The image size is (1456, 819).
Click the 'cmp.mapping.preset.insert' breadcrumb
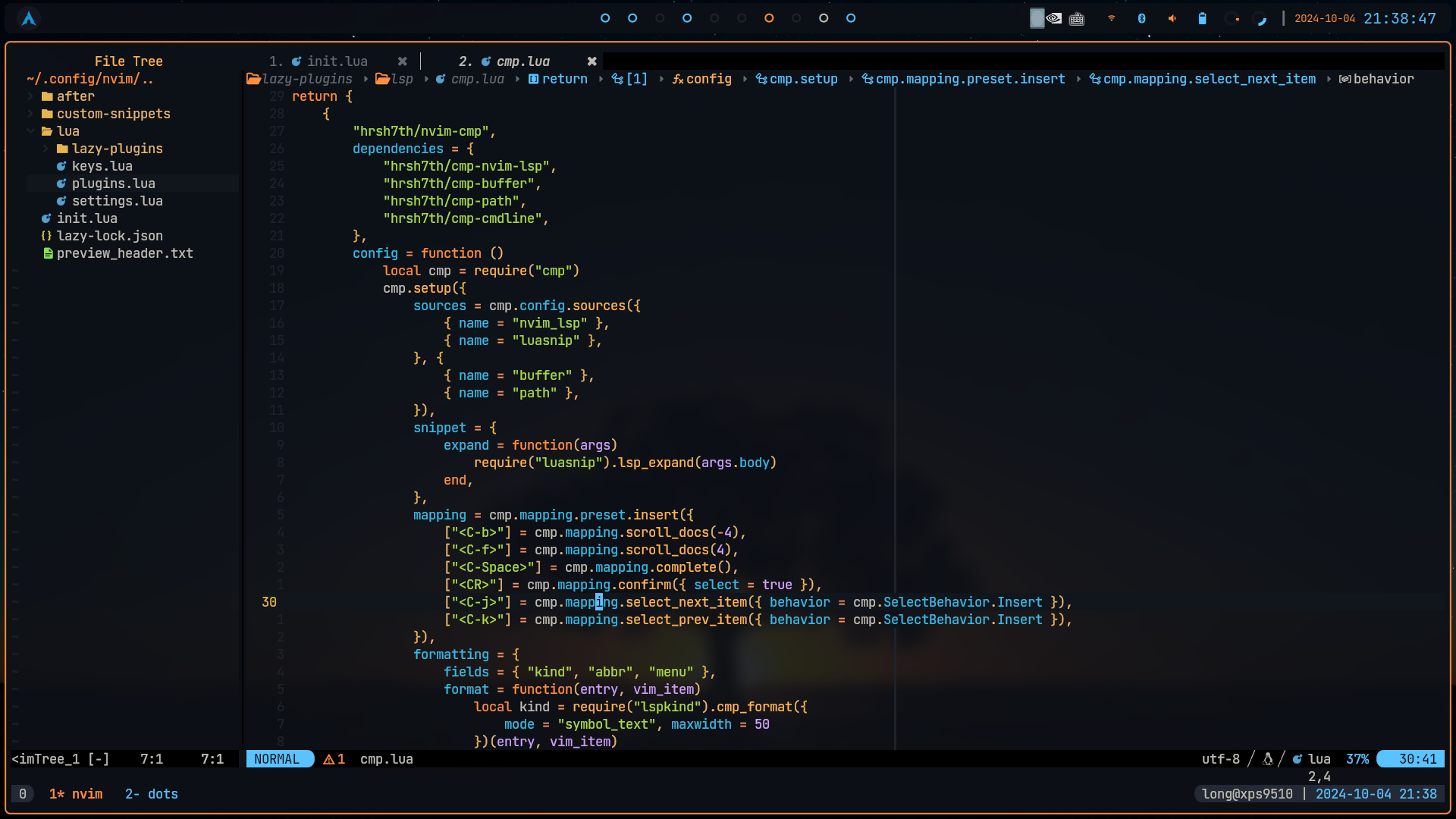[964, 79]
